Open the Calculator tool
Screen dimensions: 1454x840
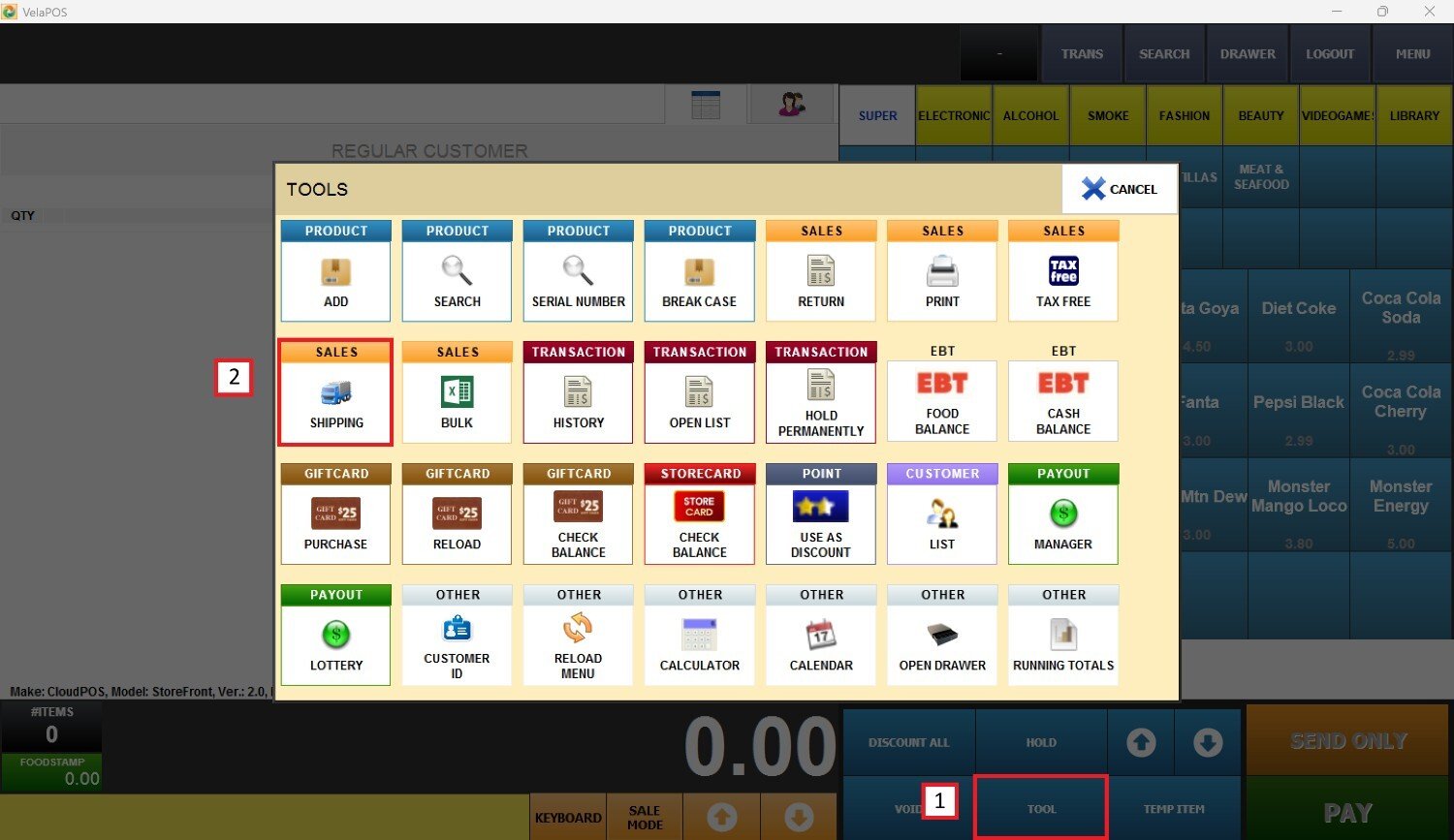pos(700,636)
